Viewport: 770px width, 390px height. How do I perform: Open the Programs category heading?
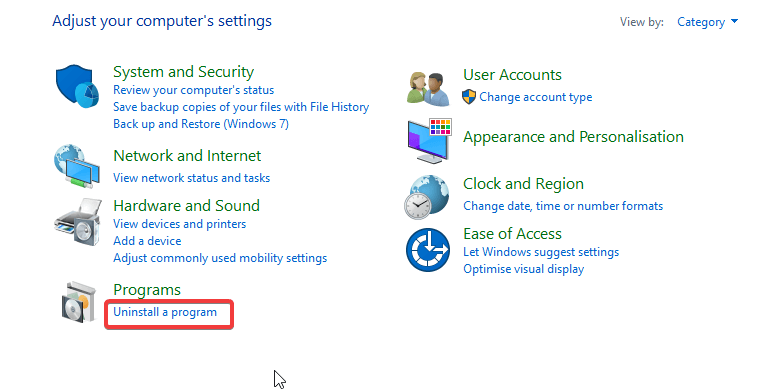[147, 290]
